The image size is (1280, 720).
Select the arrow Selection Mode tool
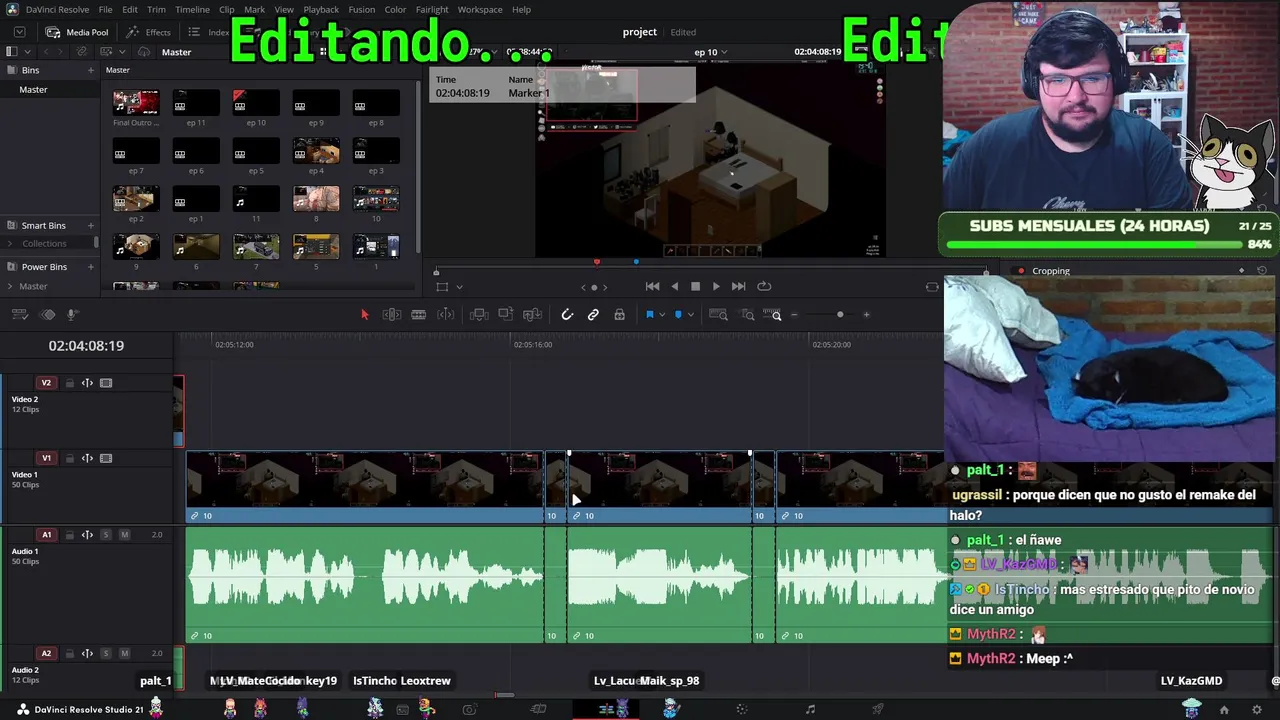pyautogui.click(x=364, y=315)
